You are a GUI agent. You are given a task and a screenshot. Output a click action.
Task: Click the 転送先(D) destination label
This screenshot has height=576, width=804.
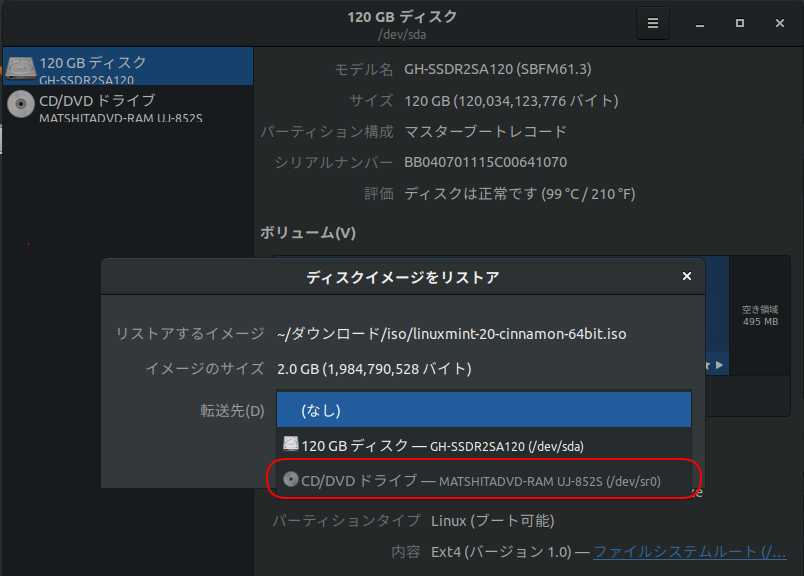[232, 411]
